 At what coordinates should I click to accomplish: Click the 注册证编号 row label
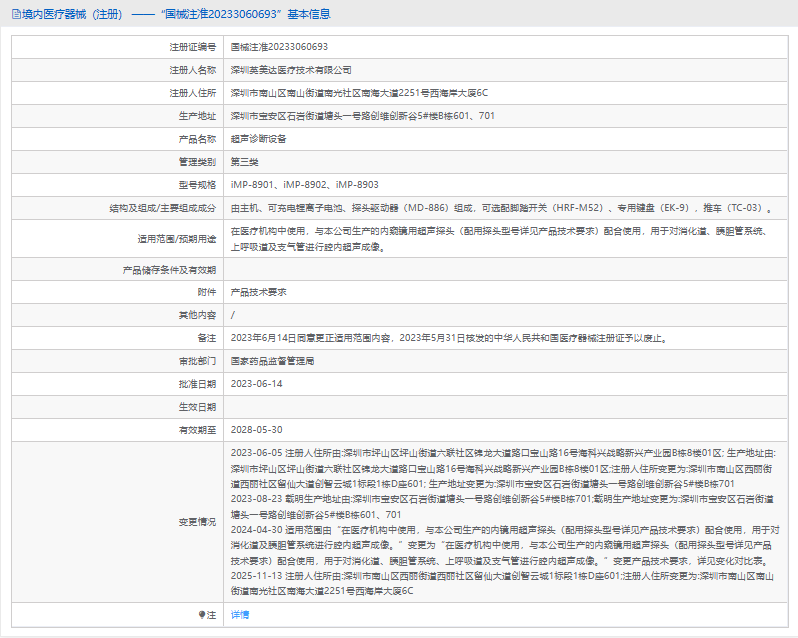click(x=192, y=47)
